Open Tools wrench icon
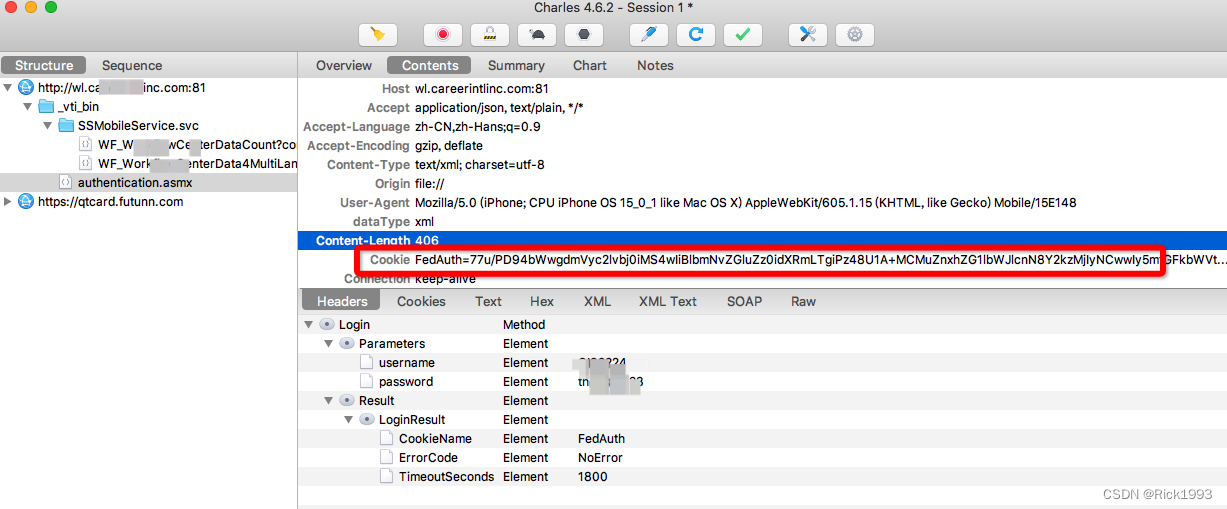Image resolution: width=1227 pixels, height=509 pixels. [x=808, y=34]
